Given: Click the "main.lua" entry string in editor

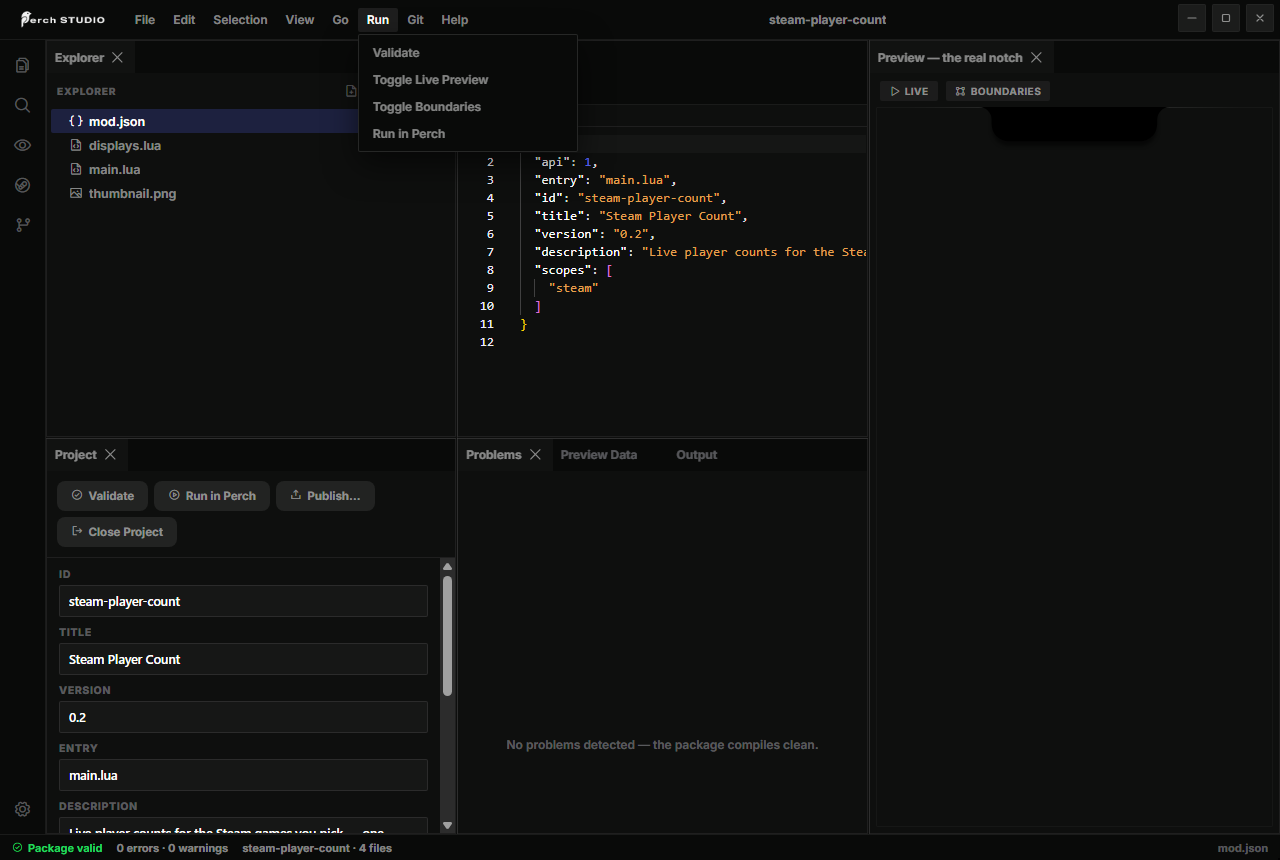Looking at the screenshot, I should pos(634,180).
